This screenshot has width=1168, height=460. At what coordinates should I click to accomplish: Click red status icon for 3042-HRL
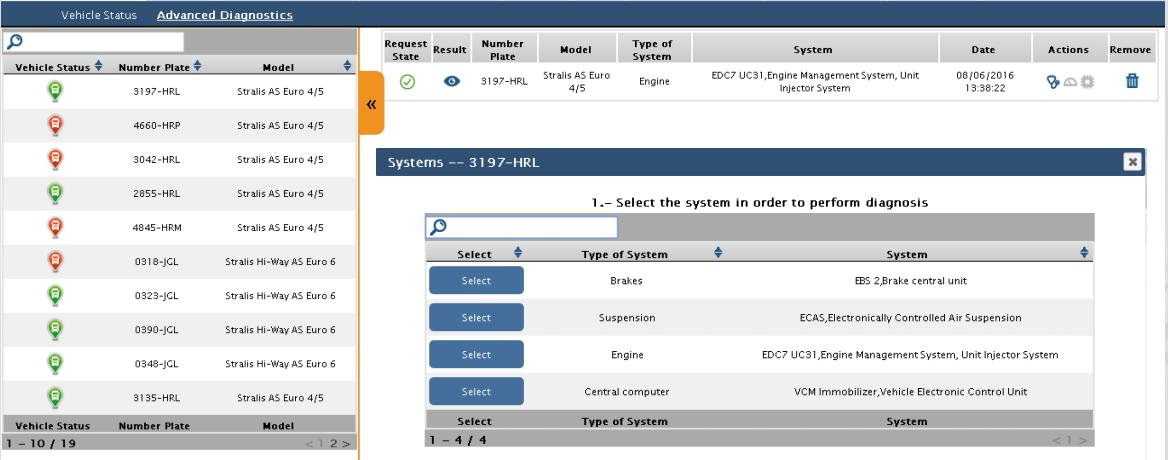(55, 159)
